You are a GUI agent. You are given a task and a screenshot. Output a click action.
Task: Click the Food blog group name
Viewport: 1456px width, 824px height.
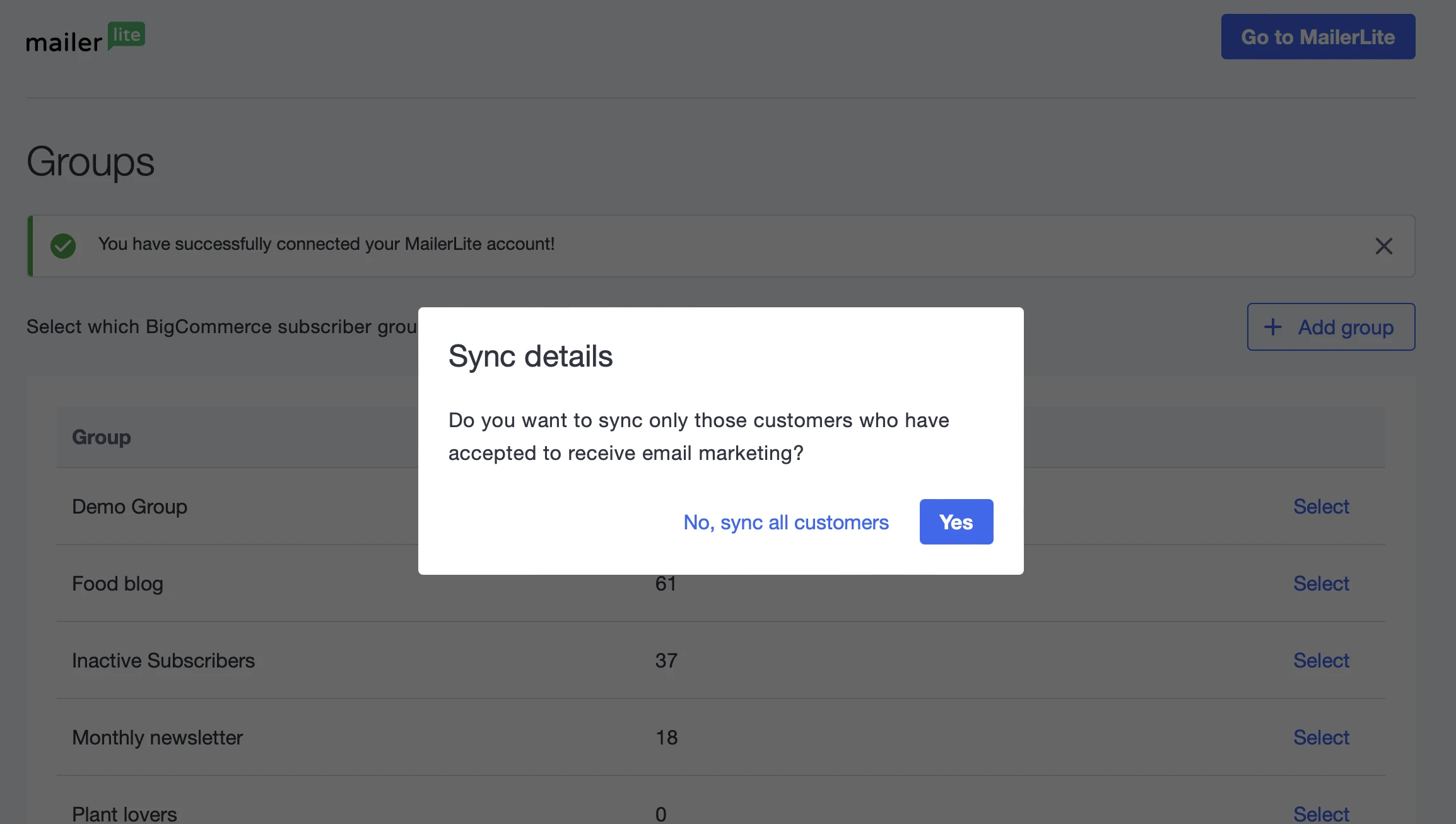[x=117, y=584]
